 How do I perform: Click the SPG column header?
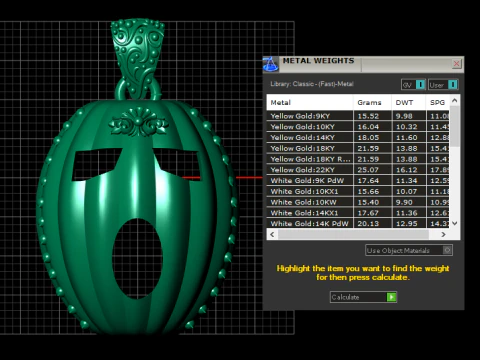tap(438, 103)
